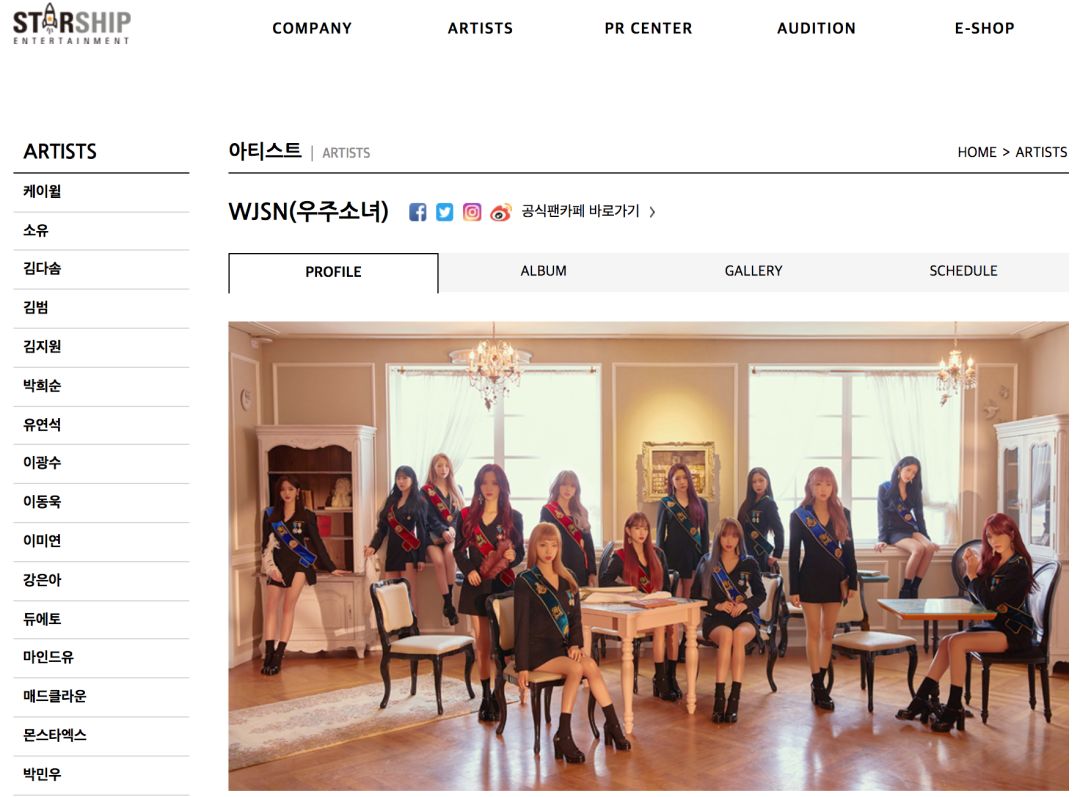The height and width of the screenshot is (797, 1080).
Task: Select 케이윌 in the artists sidebar
Action: point(42,192)
